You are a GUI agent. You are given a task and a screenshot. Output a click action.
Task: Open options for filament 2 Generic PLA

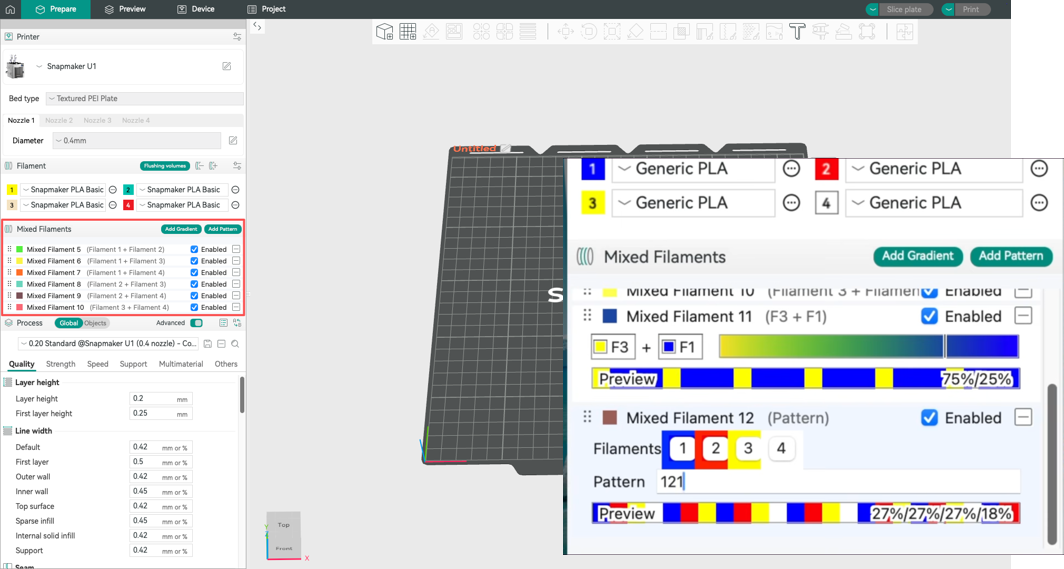click(x=1039, y=169)
